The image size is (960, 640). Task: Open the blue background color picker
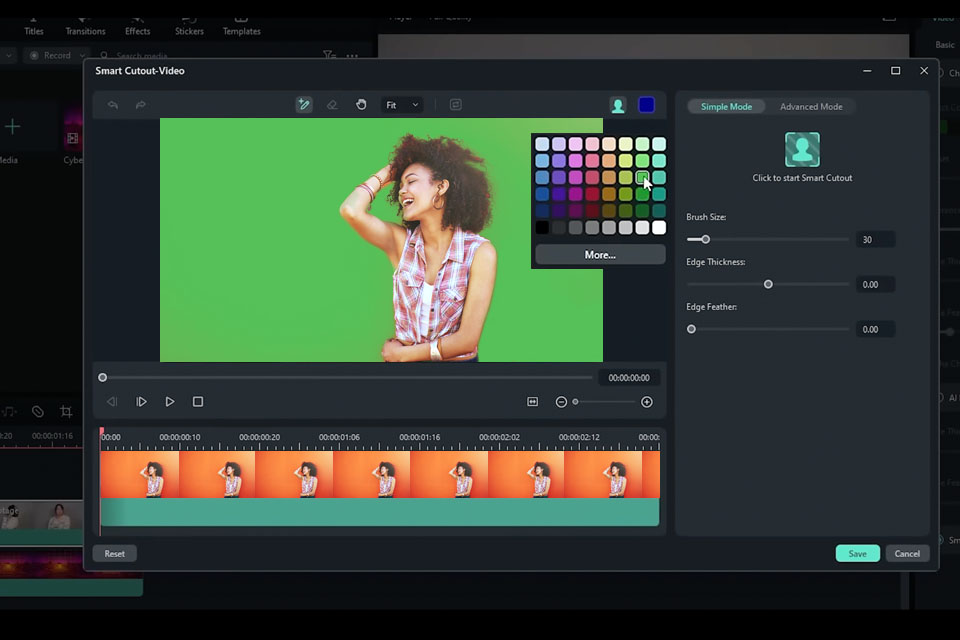point(646,105)
